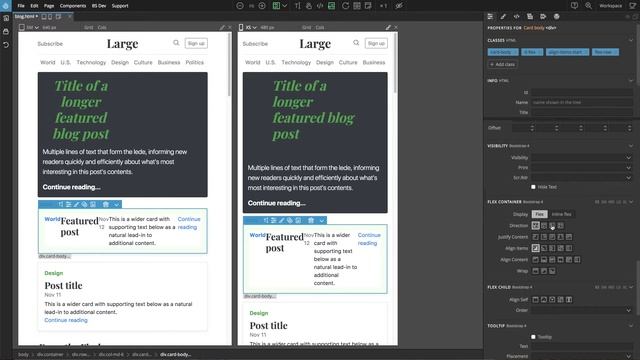The height and width of the screenshot is (360, 640).
Task: Click the zoom in plus icon
Action: (262, 6)
